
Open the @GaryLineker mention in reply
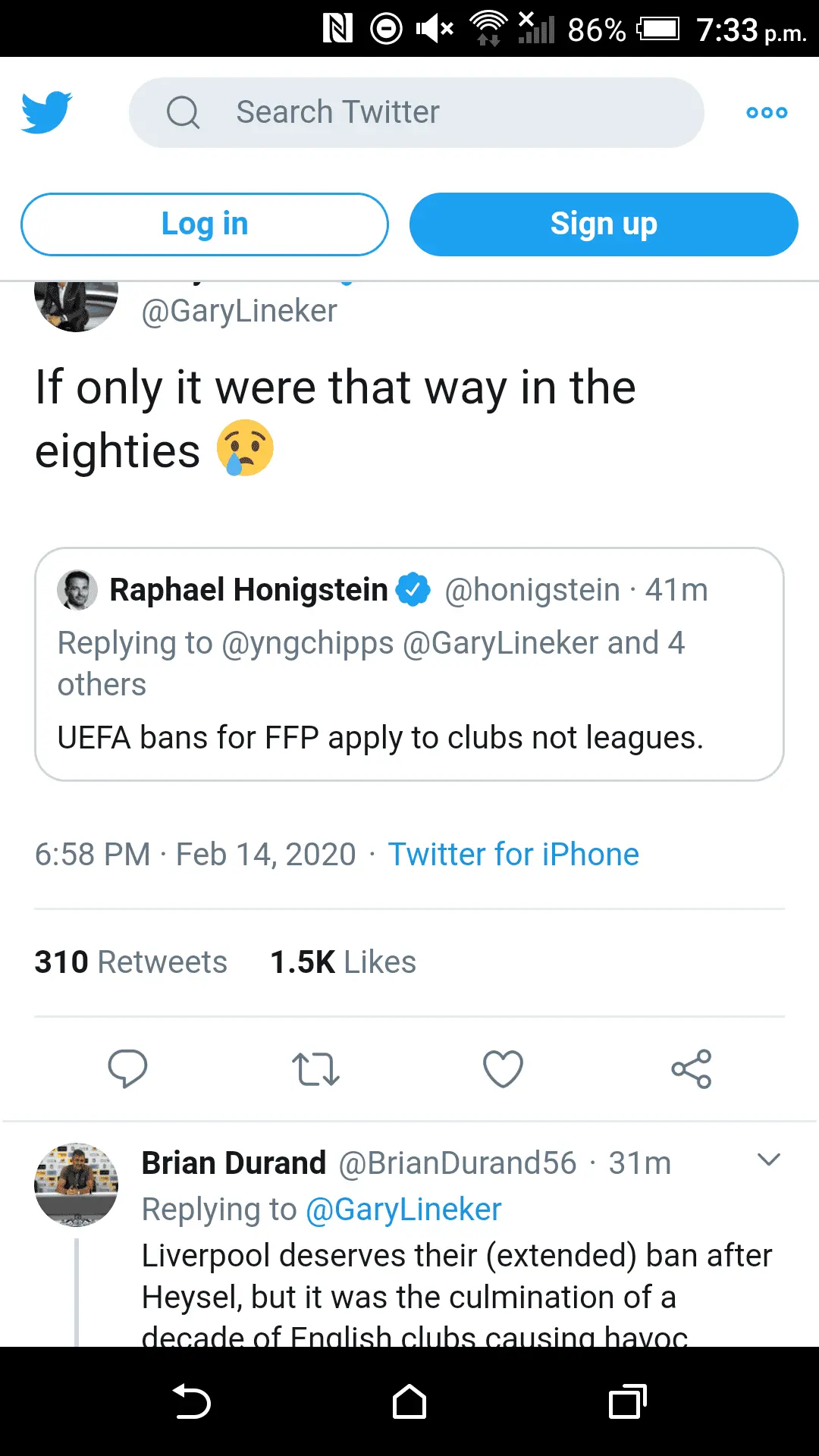[x=403, y=1210]
